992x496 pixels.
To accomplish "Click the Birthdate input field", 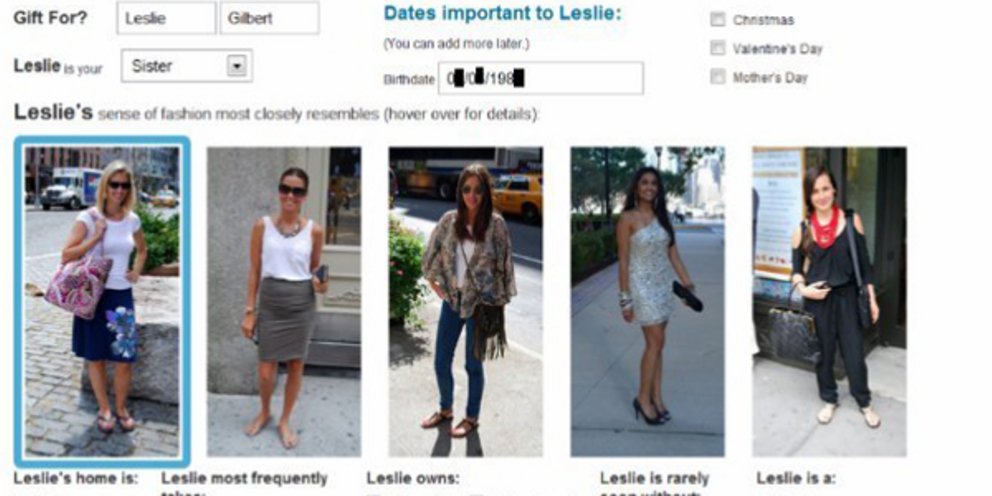I will (541, 78).
